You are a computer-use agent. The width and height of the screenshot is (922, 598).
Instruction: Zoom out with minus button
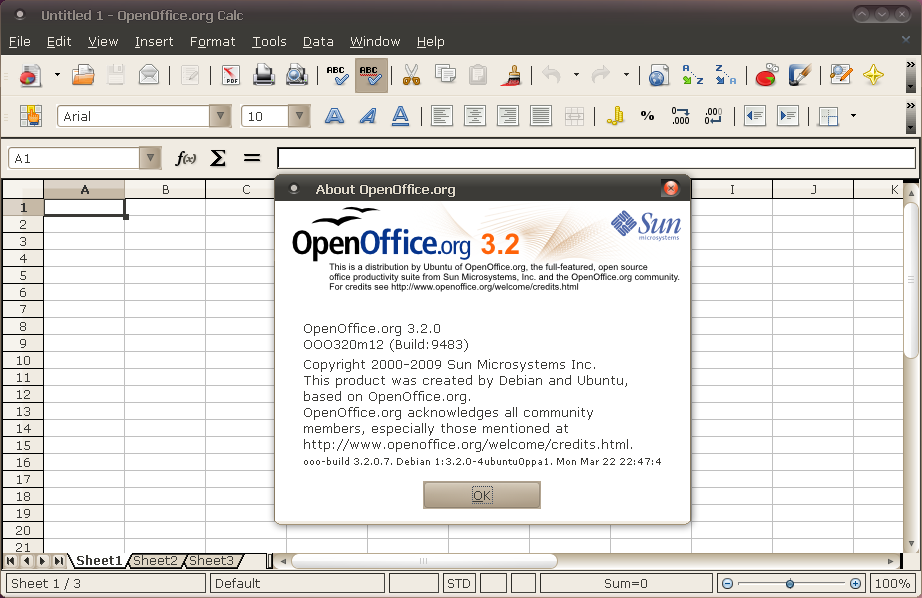727,583
